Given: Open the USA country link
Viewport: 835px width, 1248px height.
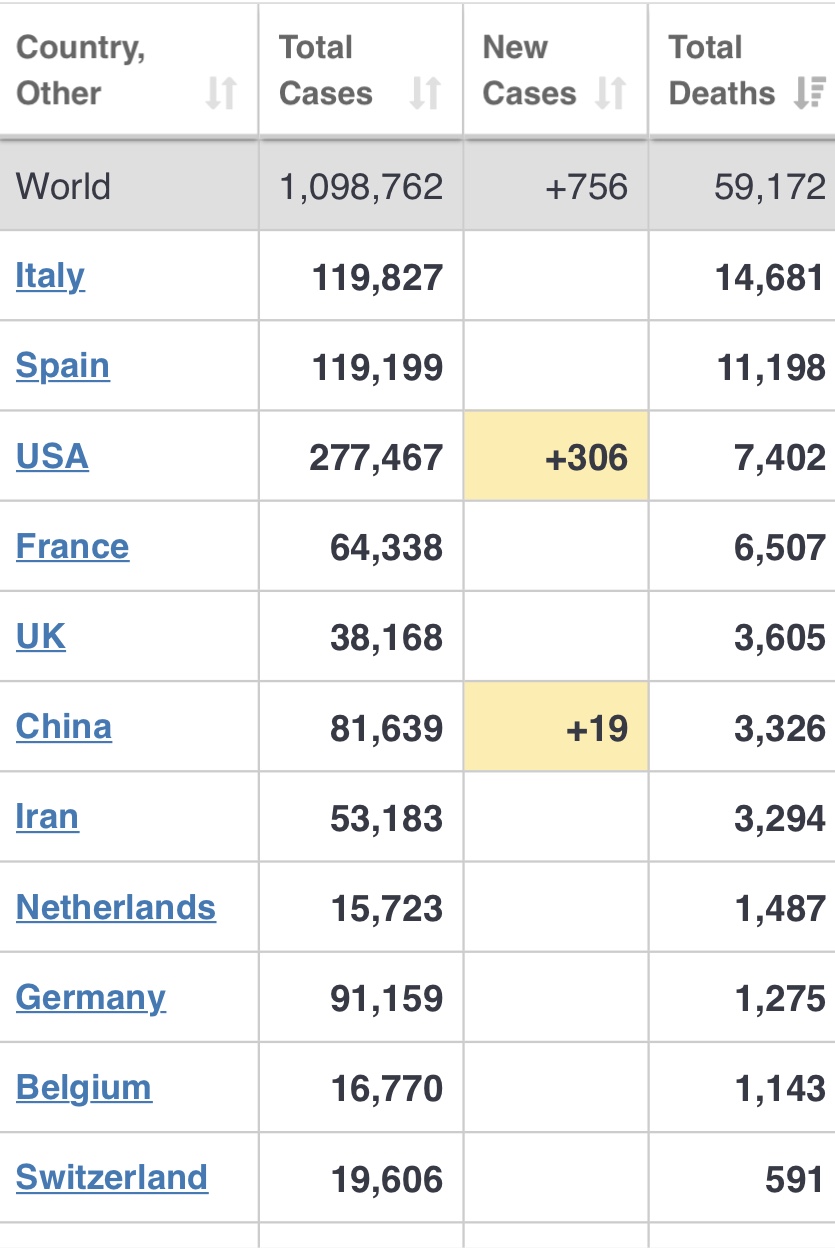Looking at the screenshot, I should click(52, 457).
